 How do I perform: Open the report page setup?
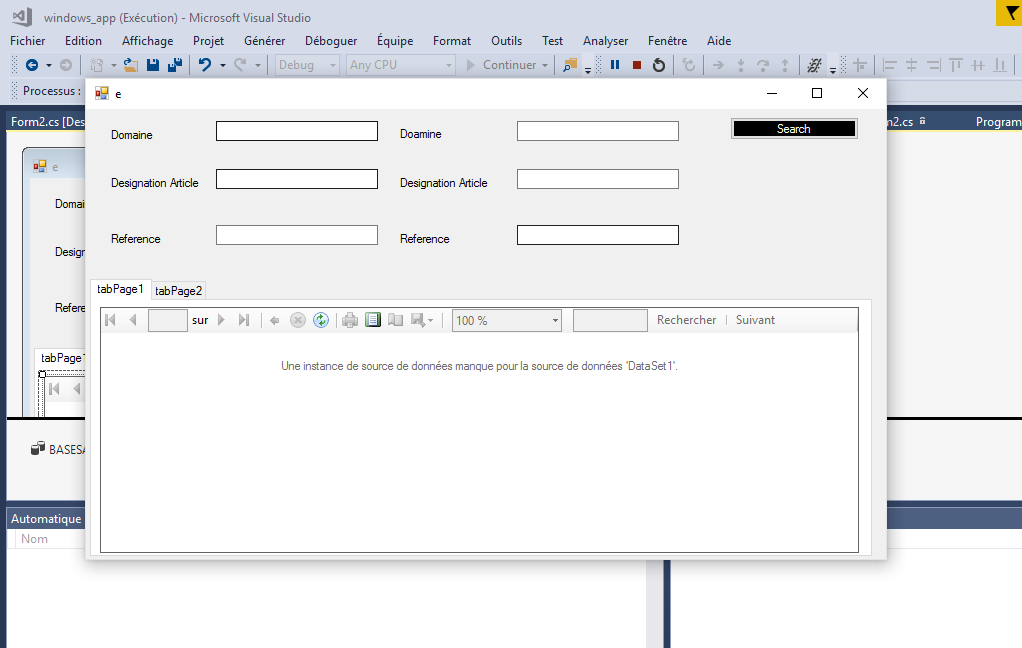click(397, 320)
